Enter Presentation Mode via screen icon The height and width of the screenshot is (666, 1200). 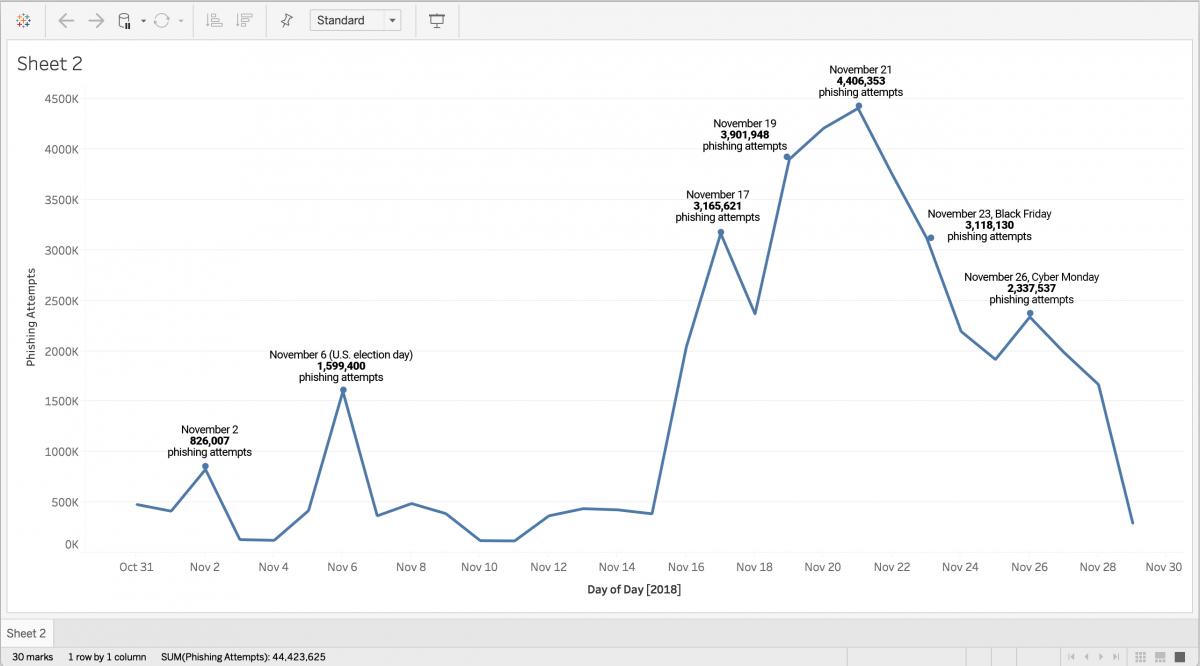(437, 20)
